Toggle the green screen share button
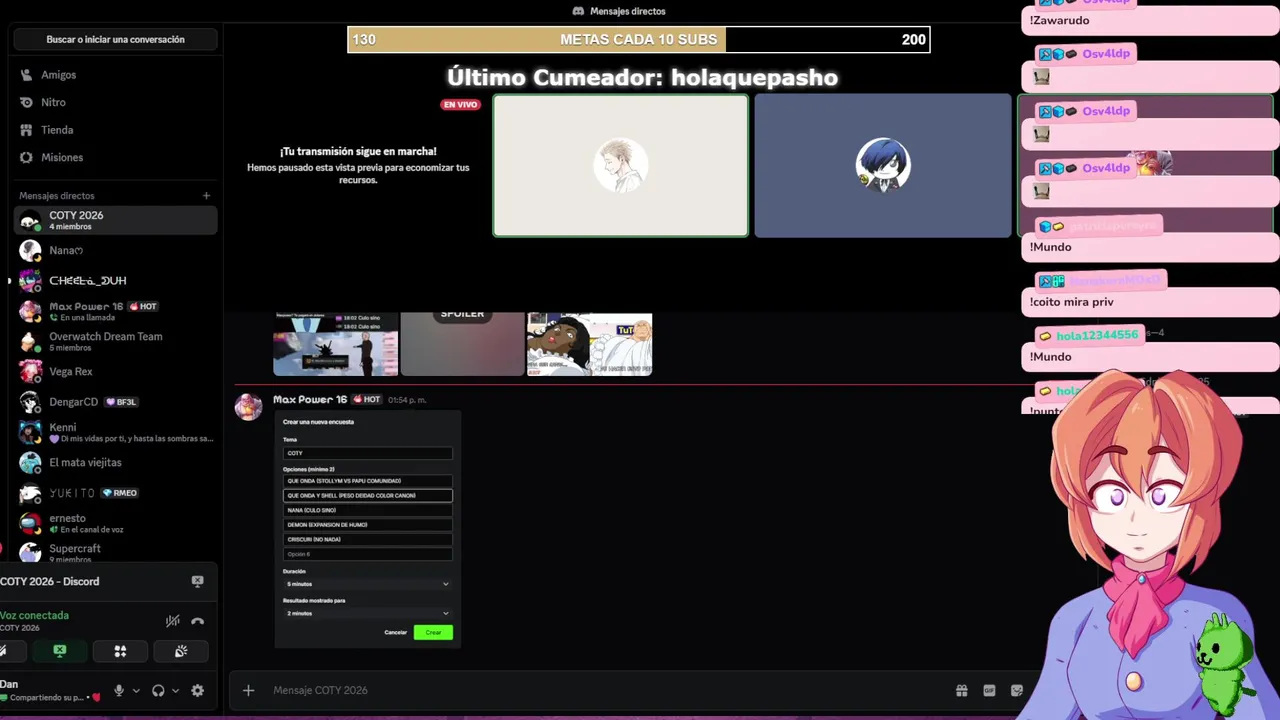The width and height of the screenshot is (1280, 720). click(x=60, y=651)
